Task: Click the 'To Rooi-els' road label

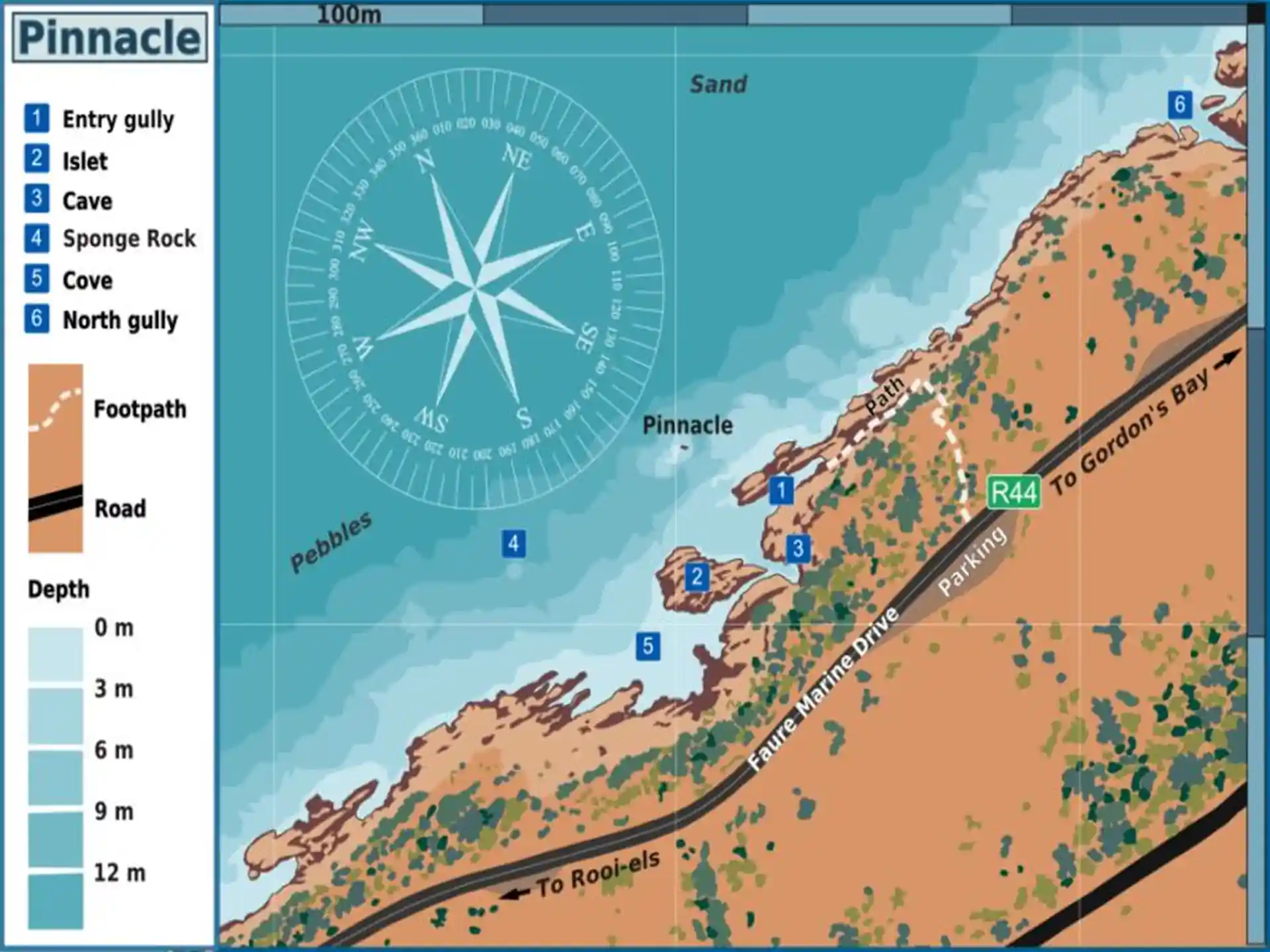Action: (x=597, y=874)
